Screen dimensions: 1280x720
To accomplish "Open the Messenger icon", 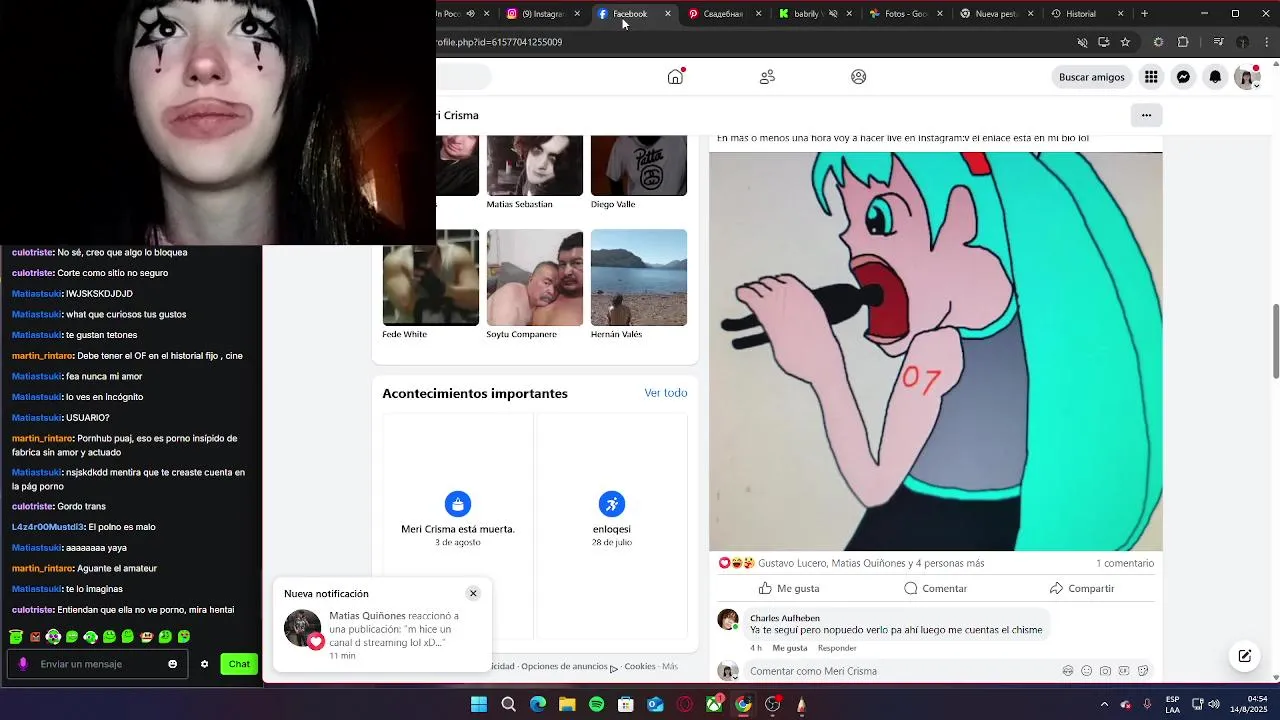I will [x=1183, y=77].
